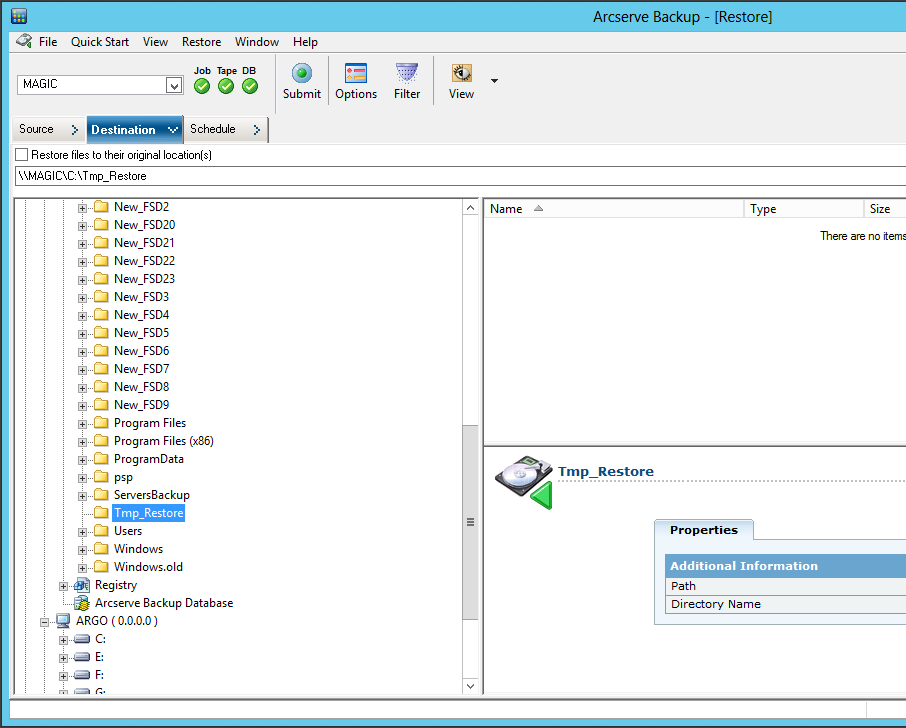Screen dimensions: 906x728
Task: Expand the Program Files (x86) folder
Action: click(x=83, y=442)
